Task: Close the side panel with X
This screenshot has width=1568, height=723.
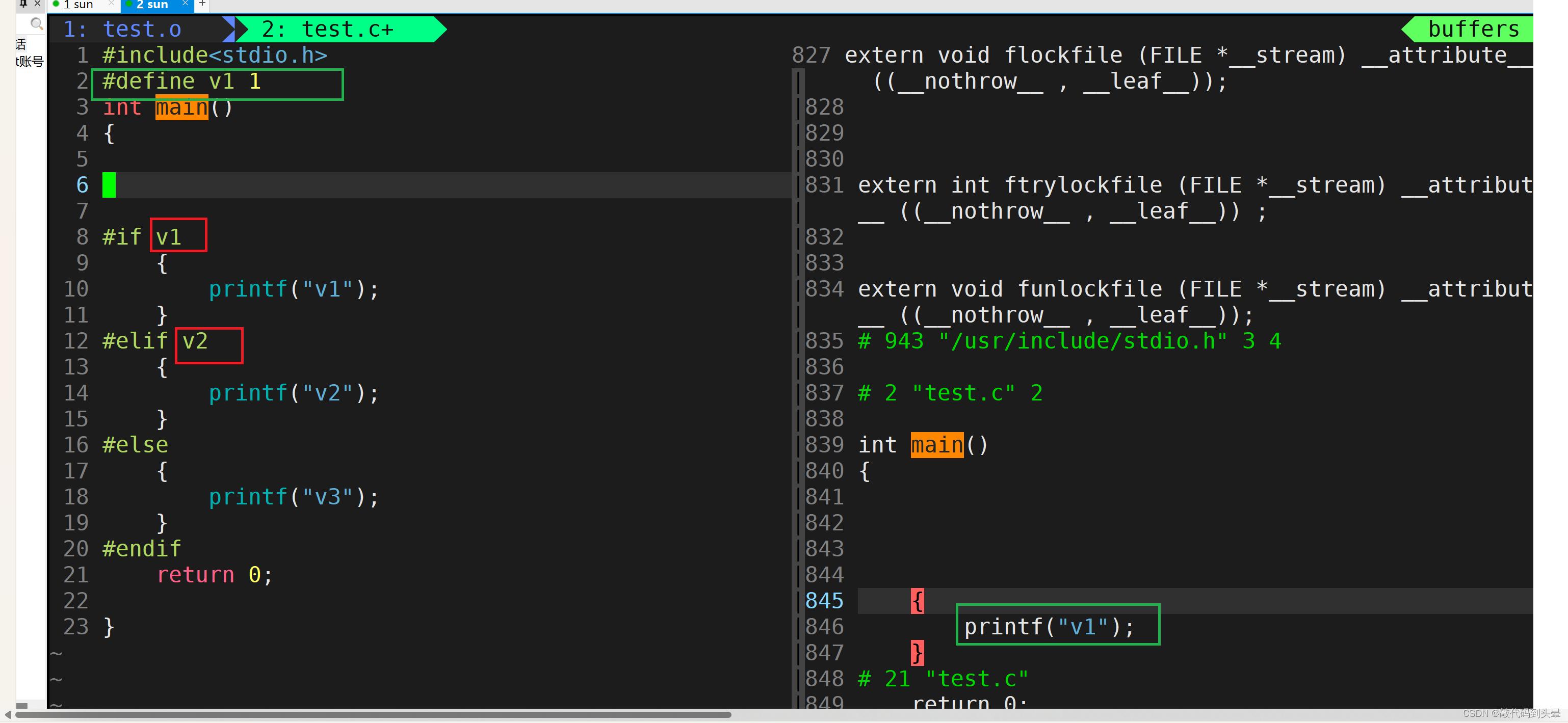Action: point(37,4)
